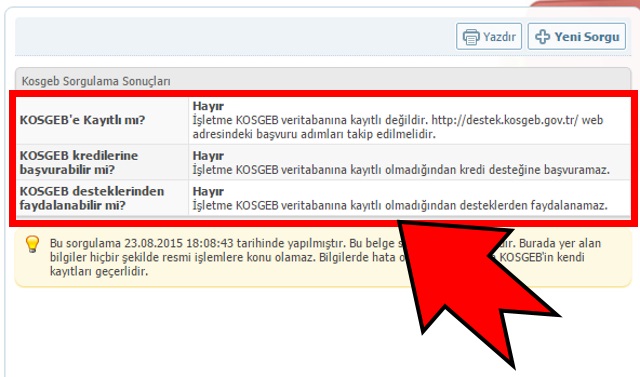Click the label KOSGEB'e Kayıtlı mı?

click(x=82, y=120)
